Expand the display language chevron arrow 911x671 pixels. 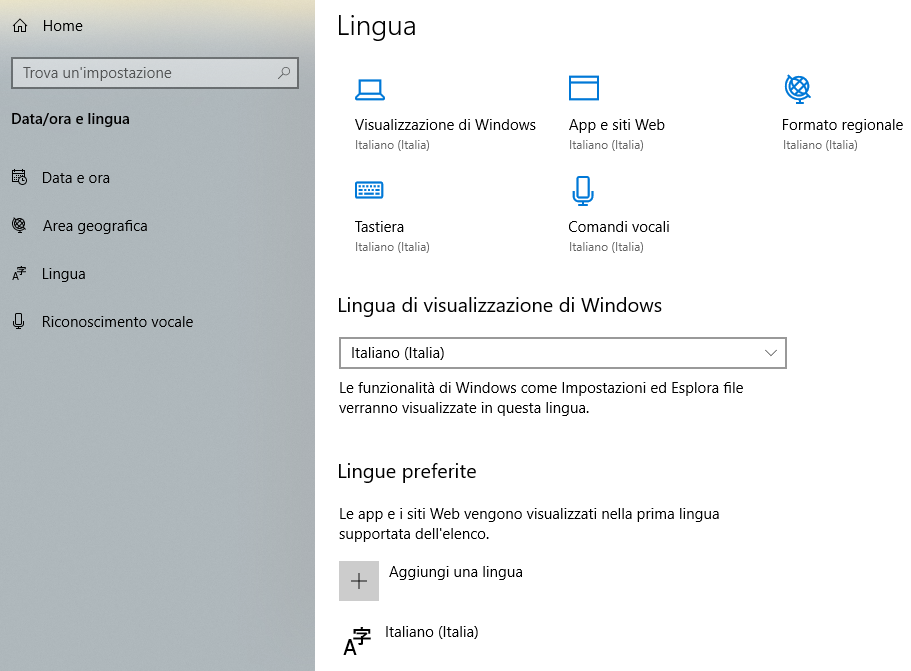tap(771, 353)
